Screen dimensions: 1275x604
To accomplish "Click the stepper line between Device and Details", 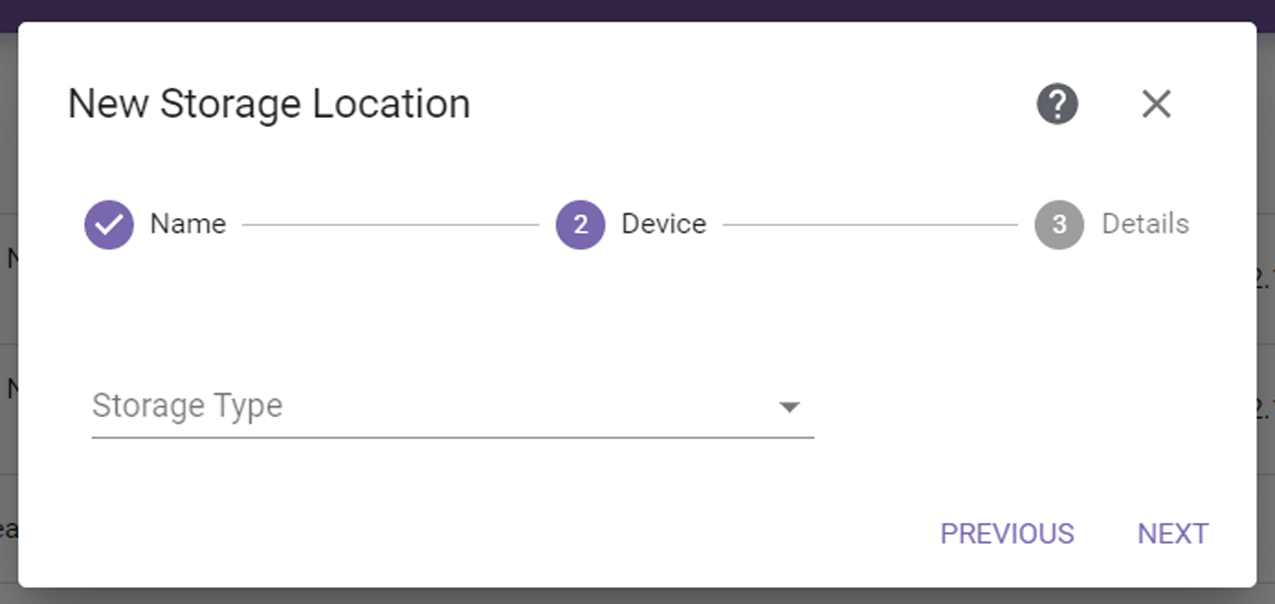I will click(x=870, y=225).
